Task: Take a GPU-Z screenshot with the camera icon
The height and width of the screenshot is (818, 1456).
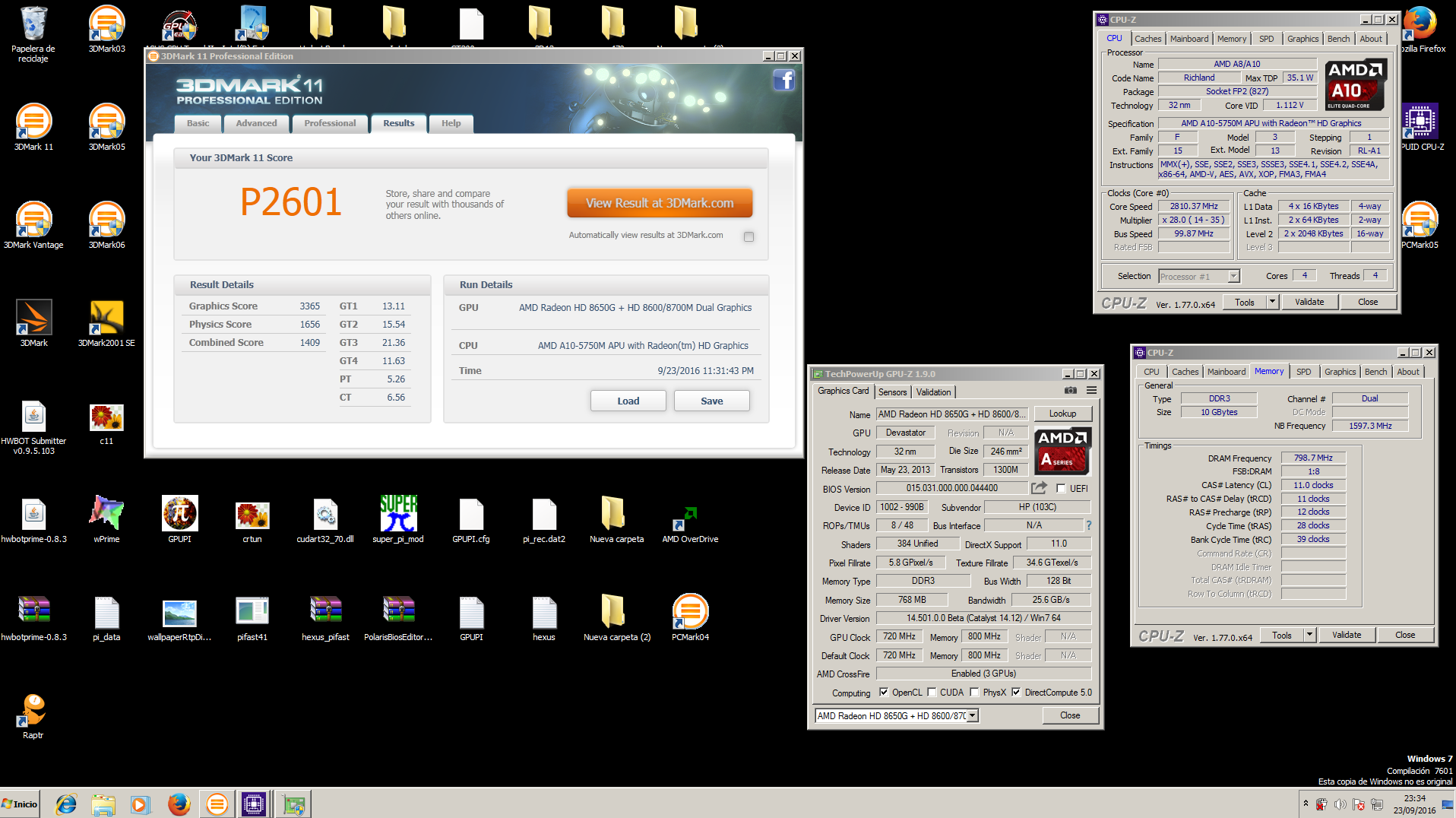Action: coord(1070,390)
